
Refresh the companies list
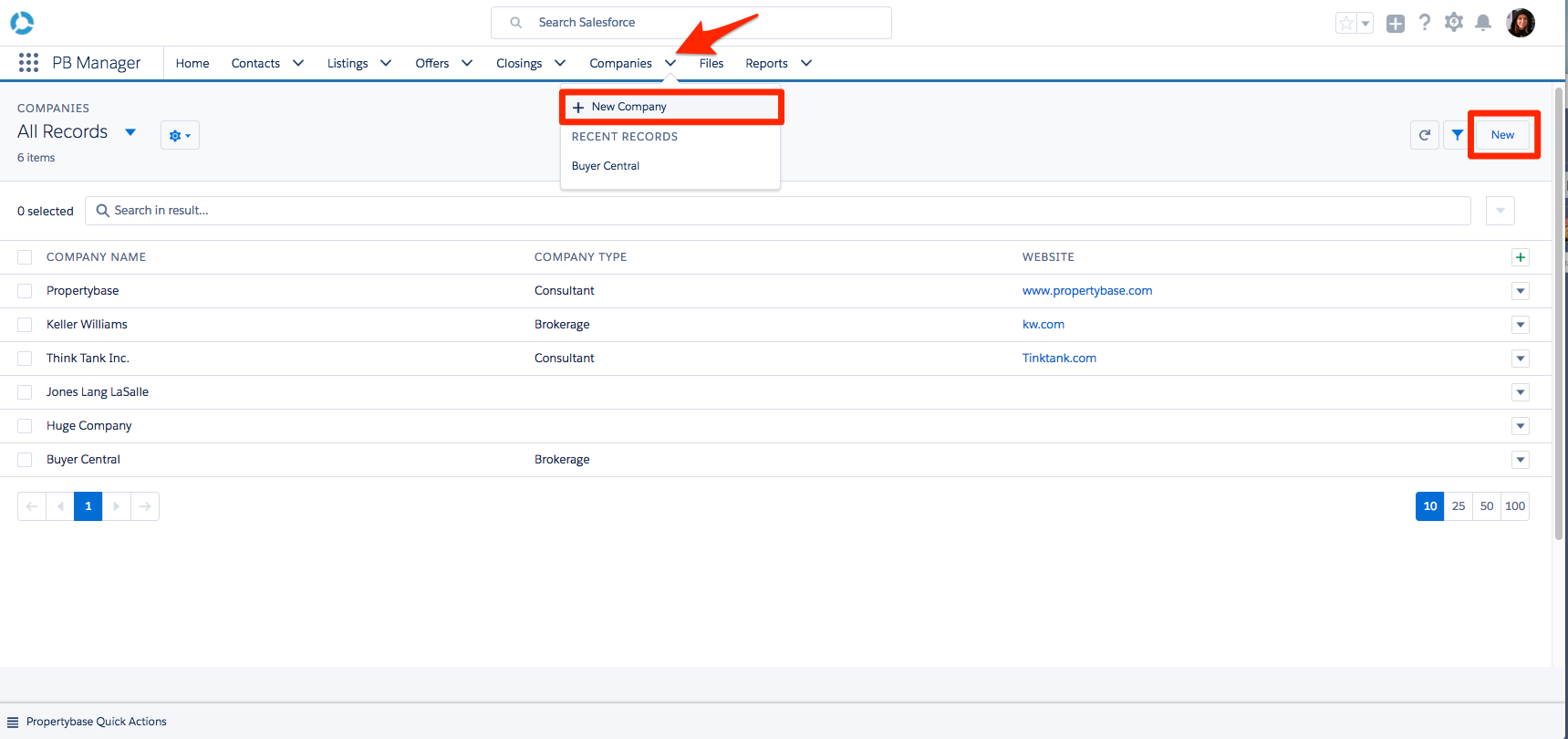(x=1424, y=135)
